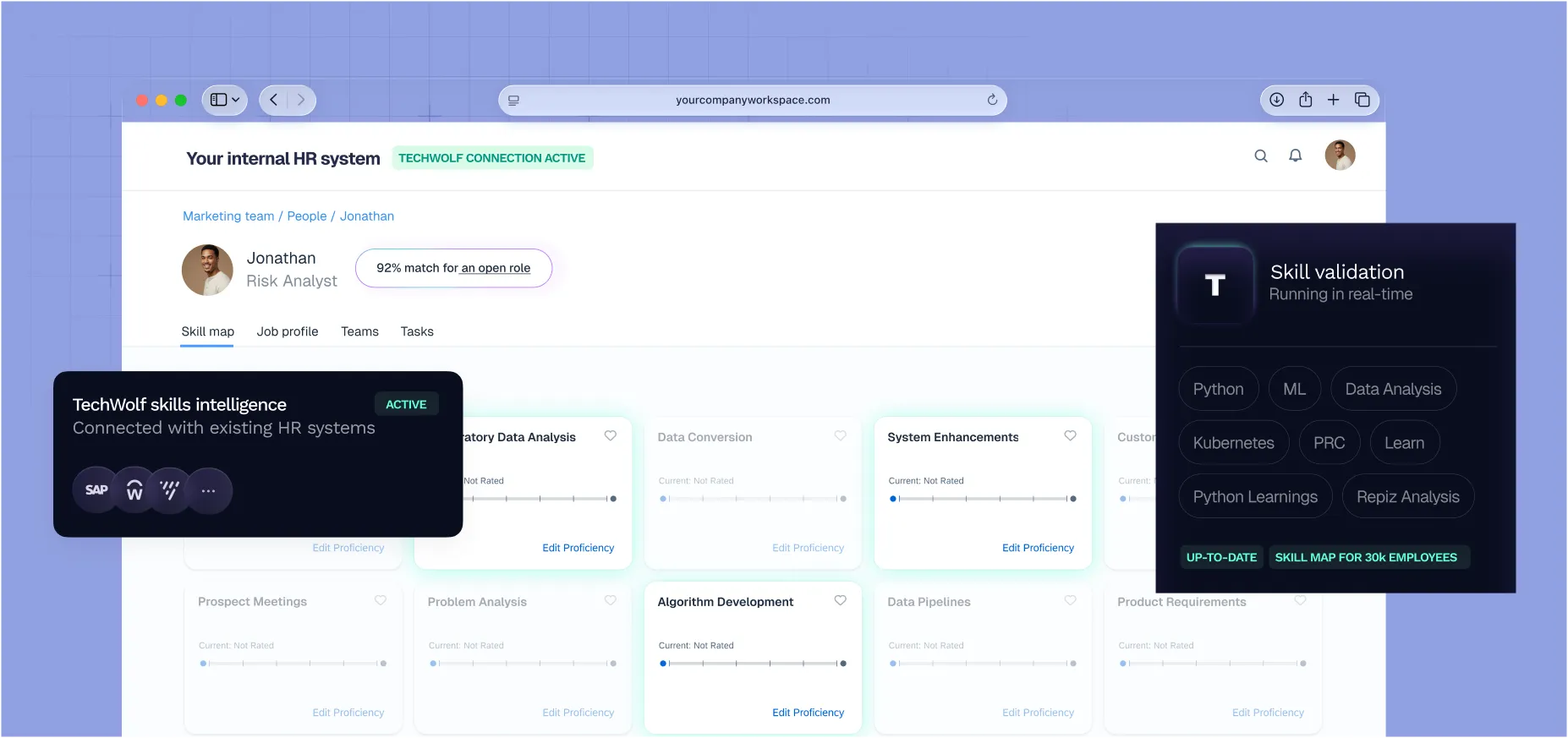Reload the page with refresh icon
The height and width of the screenshot is (738, 1568).
(992, 100)
